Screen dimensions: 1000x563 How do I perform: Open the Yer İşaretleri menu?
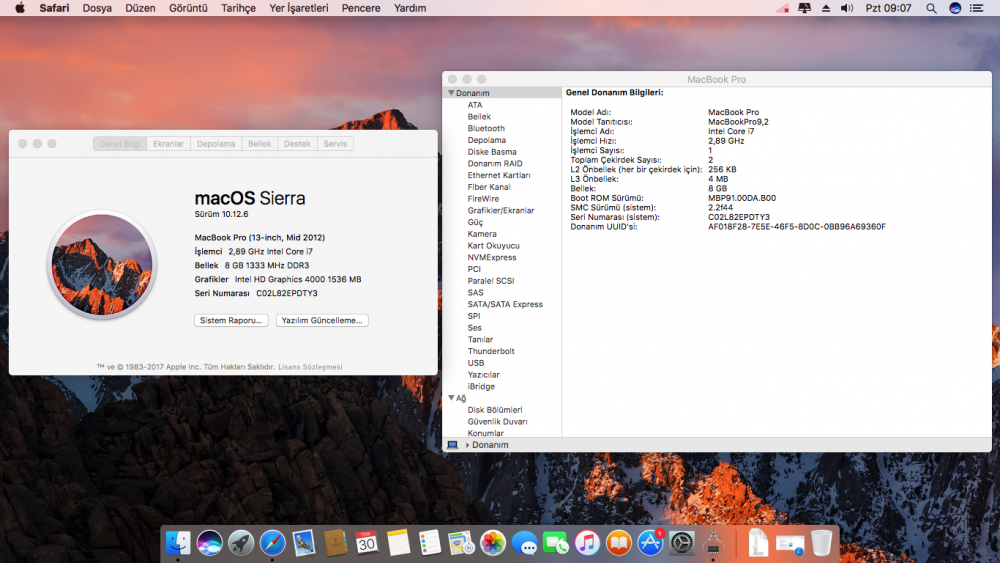[298, 8]
